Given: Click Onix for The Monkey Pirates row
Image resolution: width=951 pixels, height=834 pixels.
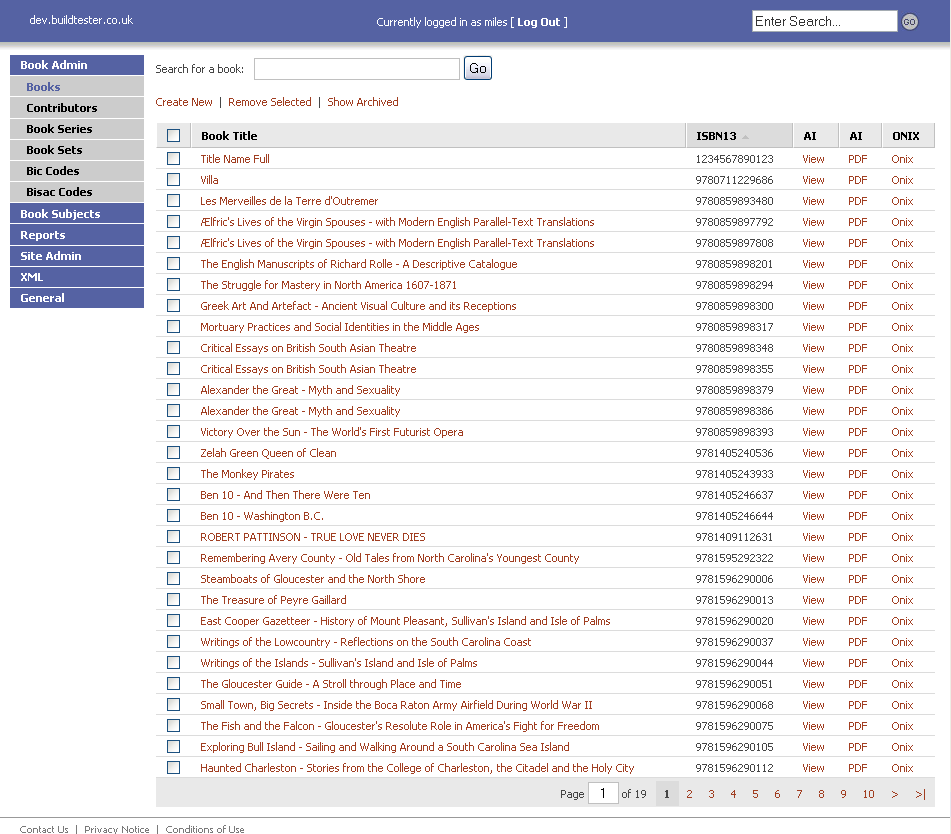Looking at the screenshot, I should [x=902, y=474].
